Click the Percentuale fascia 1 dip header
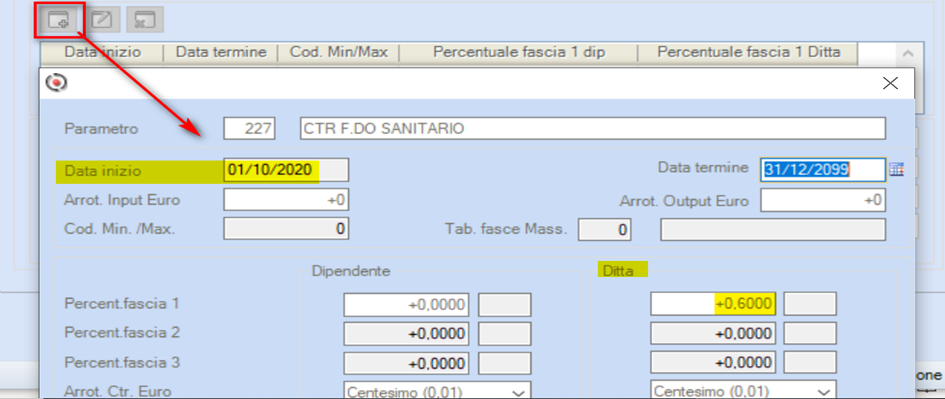 [x=518, y=52]
